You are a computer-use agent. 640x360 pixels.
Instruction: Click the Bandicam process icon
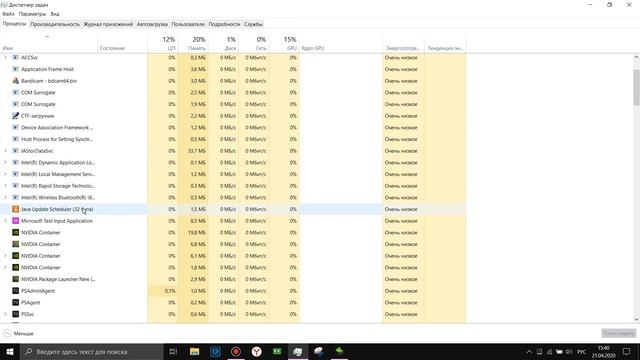coord(16,81)
